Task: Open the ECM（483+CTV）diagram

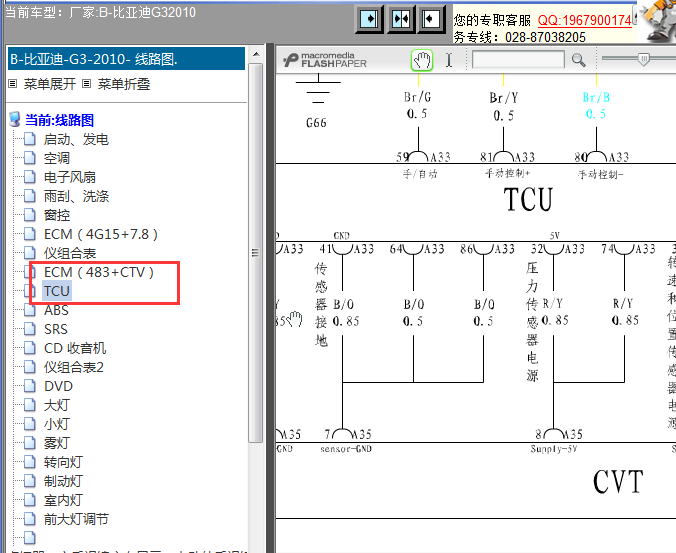Action: tap(99, 272)
